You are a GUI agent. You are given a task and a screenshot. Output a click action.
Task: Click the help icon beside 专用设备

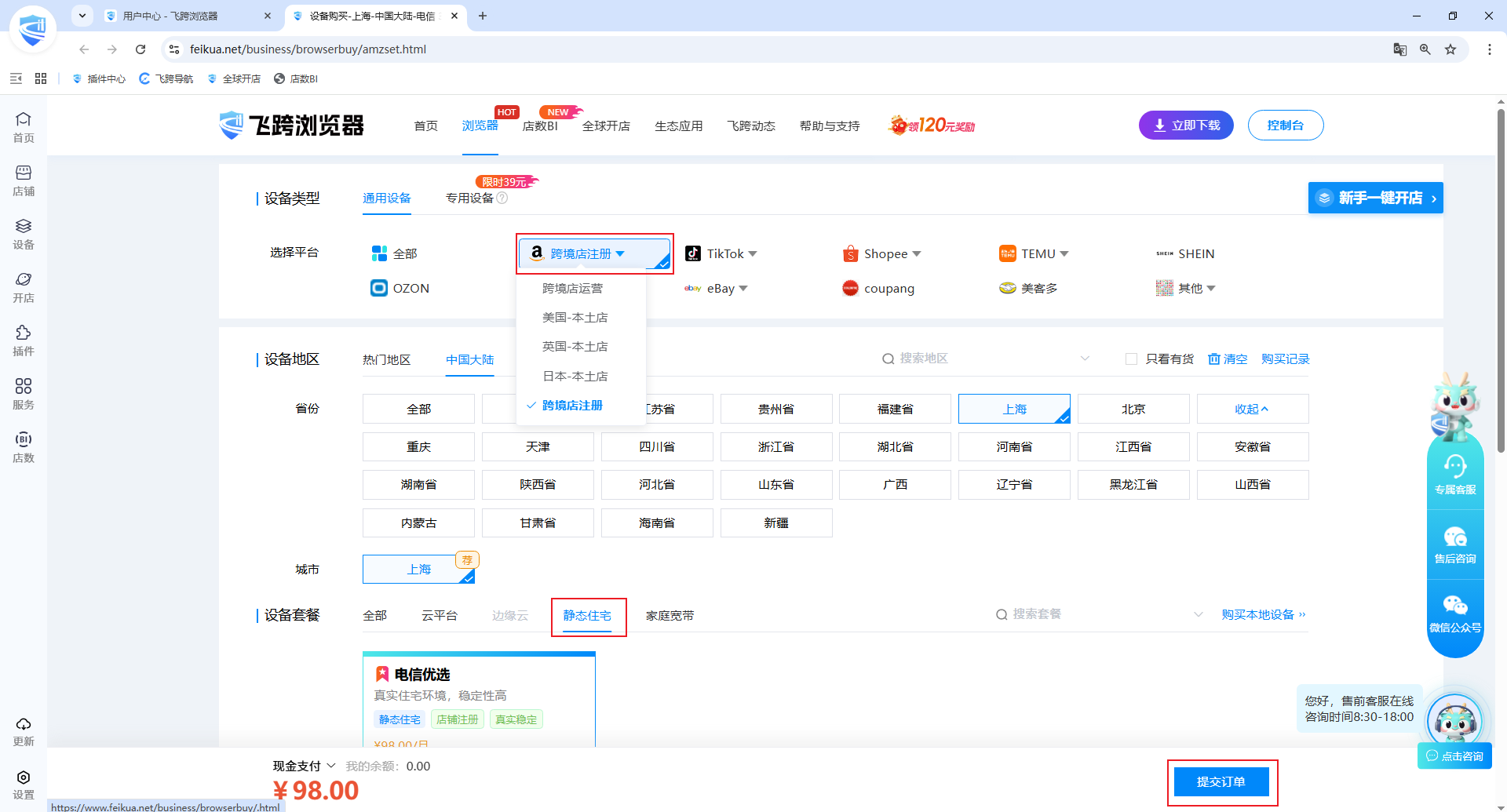tap(502, 198)
